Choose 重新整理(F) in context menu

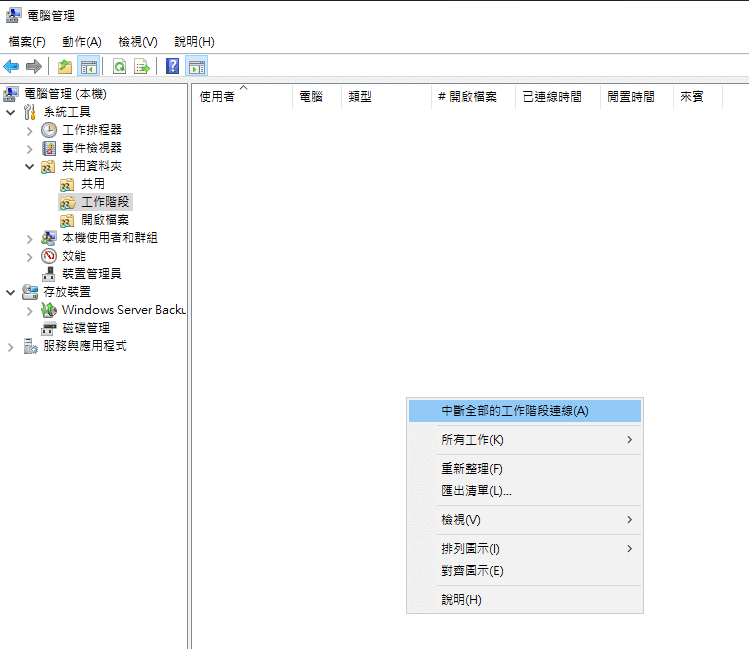524,468
